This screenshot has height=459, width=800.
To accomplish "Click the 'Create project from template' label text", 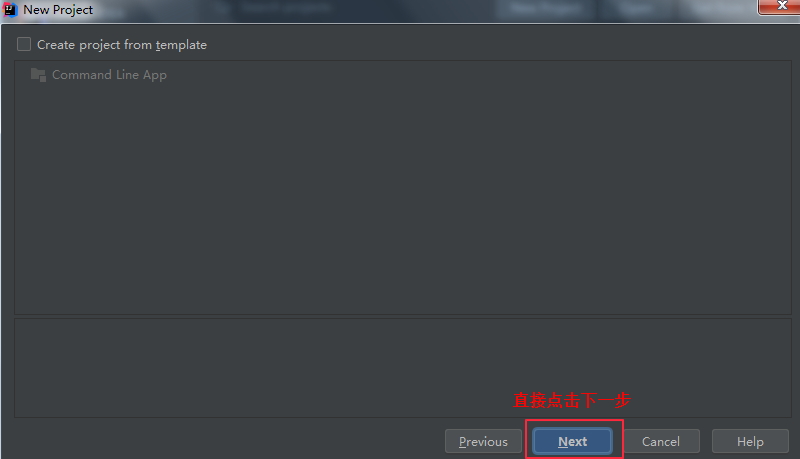I will [x=122, y=45].
